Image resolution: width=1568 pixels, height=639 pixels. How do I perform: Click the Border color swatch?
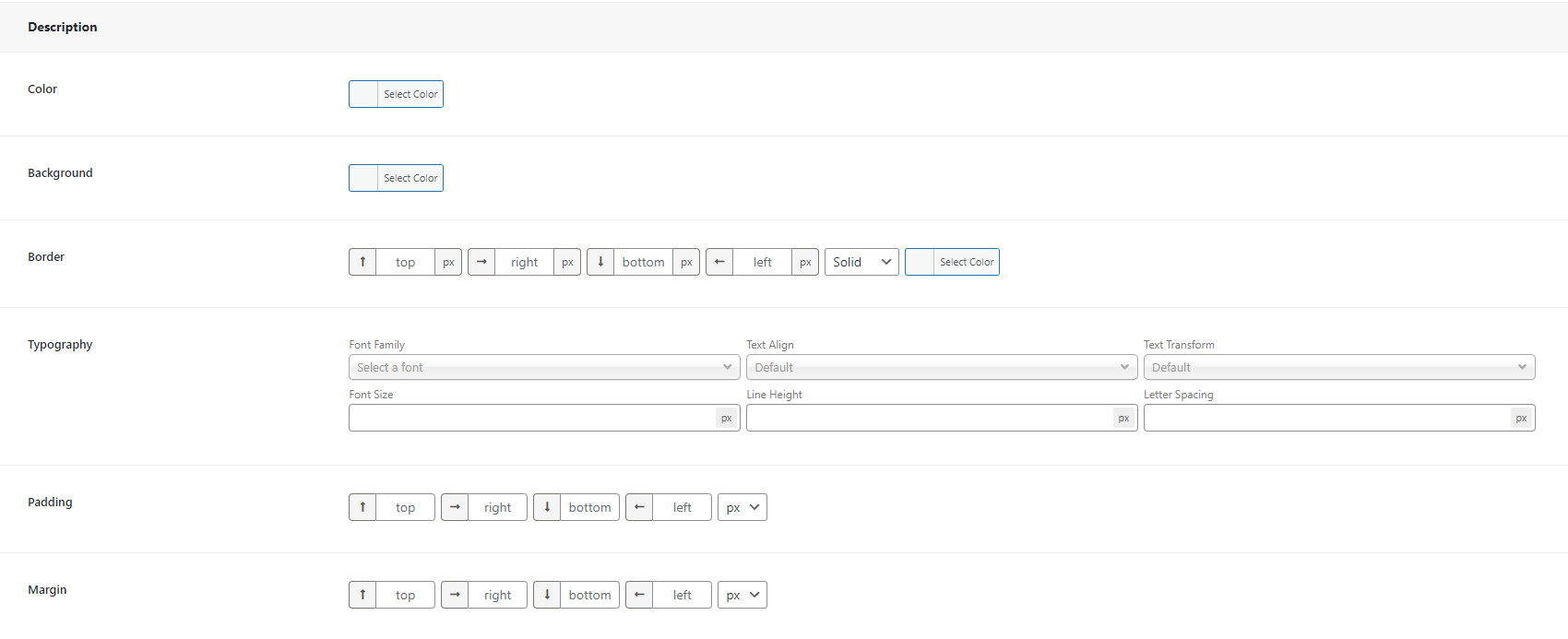[x=920, y=262]
